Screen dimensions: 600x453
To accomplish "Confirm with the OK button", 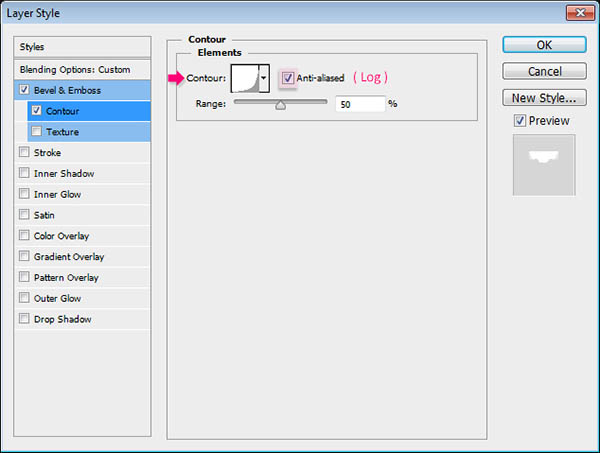I will coord(544,45).
